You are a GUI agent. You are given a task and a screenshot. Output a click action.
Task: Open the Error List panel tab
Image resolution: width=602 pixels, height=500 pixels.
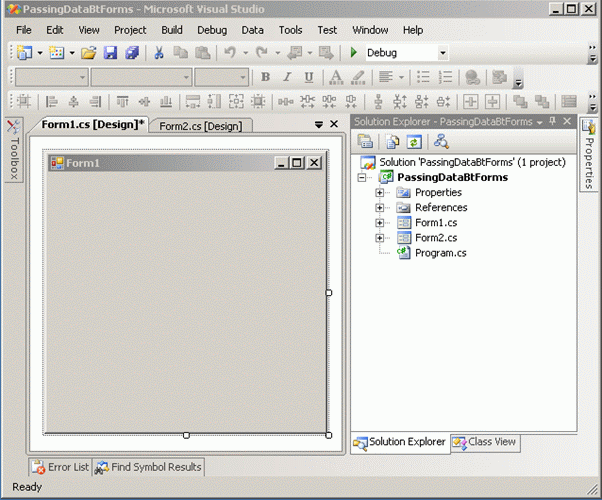click(x=61, y=467)
